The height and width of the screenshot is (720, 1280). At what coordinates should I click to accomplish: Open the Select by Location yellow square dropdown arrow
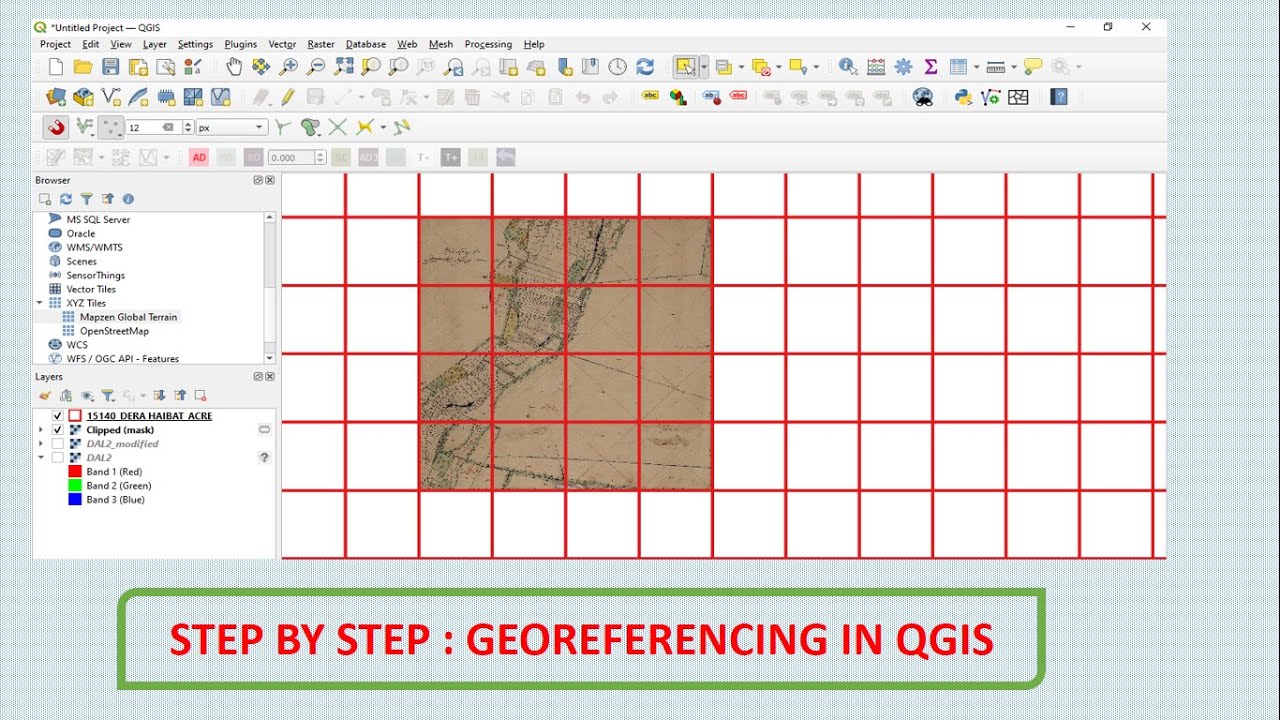[816, 67]
